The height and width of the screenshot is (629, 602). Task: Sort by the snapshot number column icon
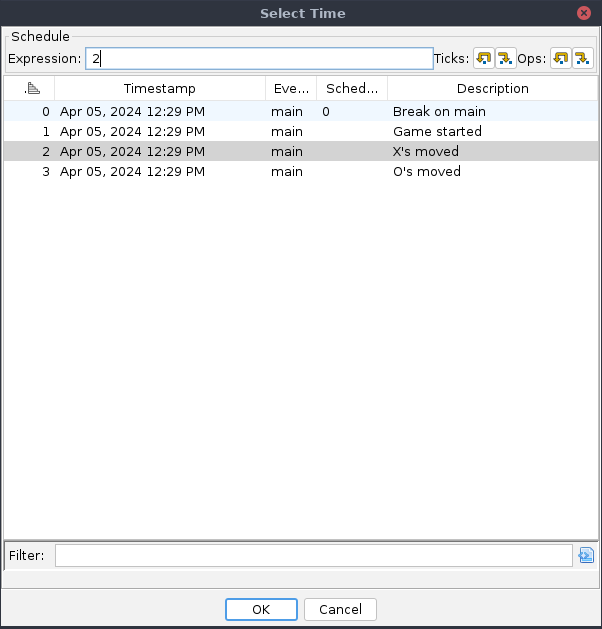click(x=30, y=89)
